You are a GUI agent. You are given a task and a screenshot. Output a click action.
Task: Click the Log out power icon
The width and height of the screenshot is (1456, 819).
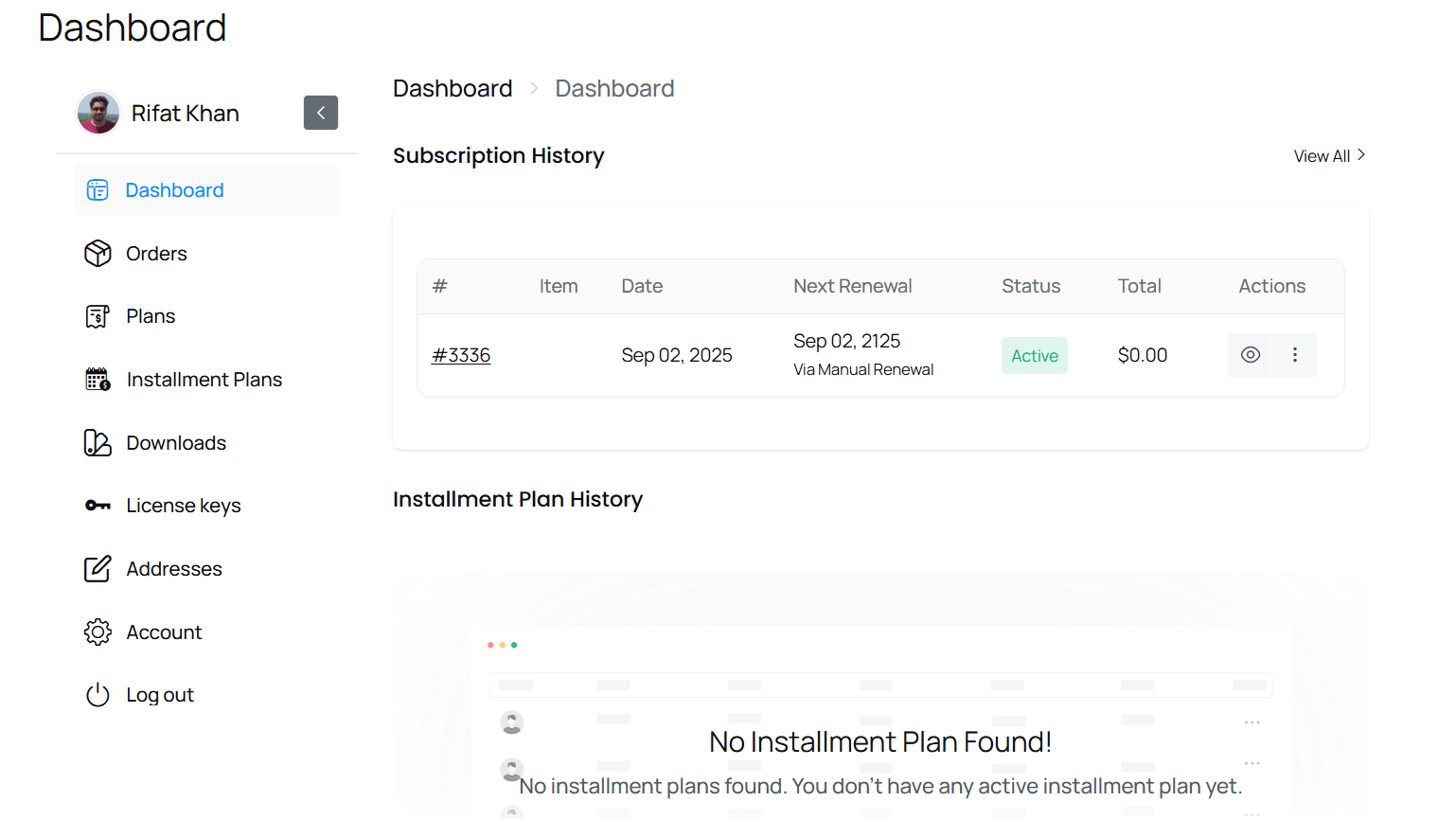(98, 694)
